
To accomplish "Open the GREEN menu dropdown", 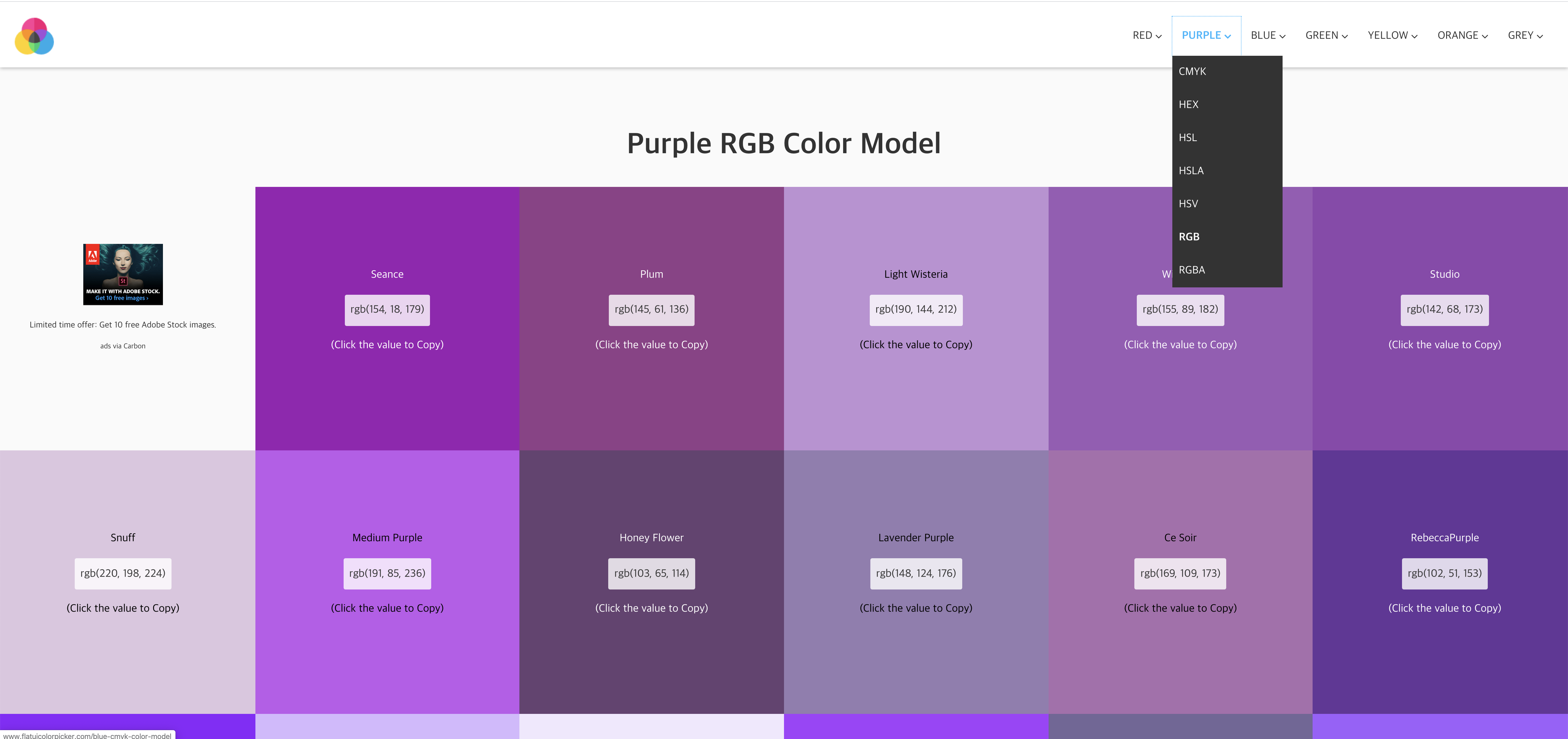I will 1326,35.
